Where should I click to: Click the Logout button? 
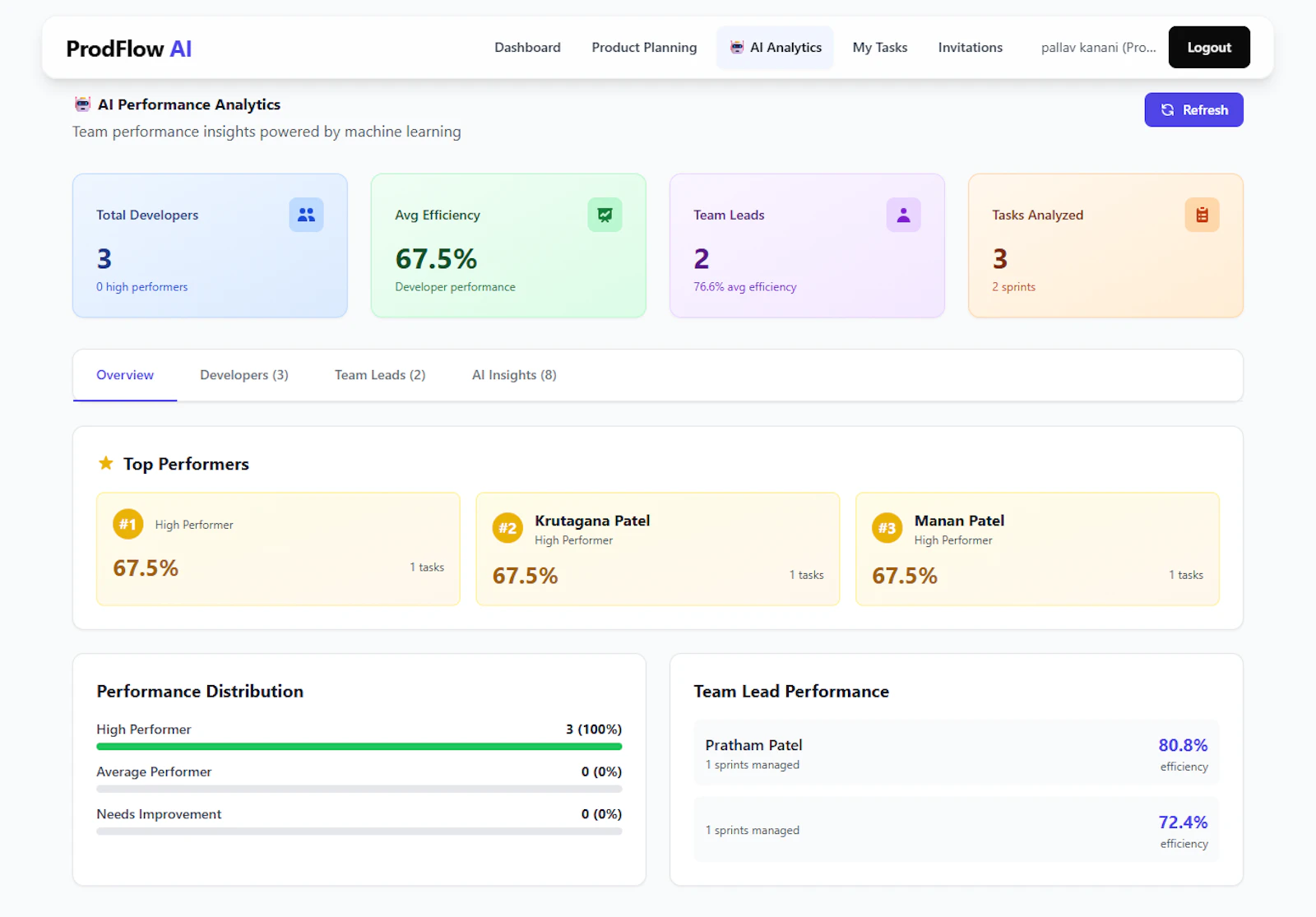1209,47
